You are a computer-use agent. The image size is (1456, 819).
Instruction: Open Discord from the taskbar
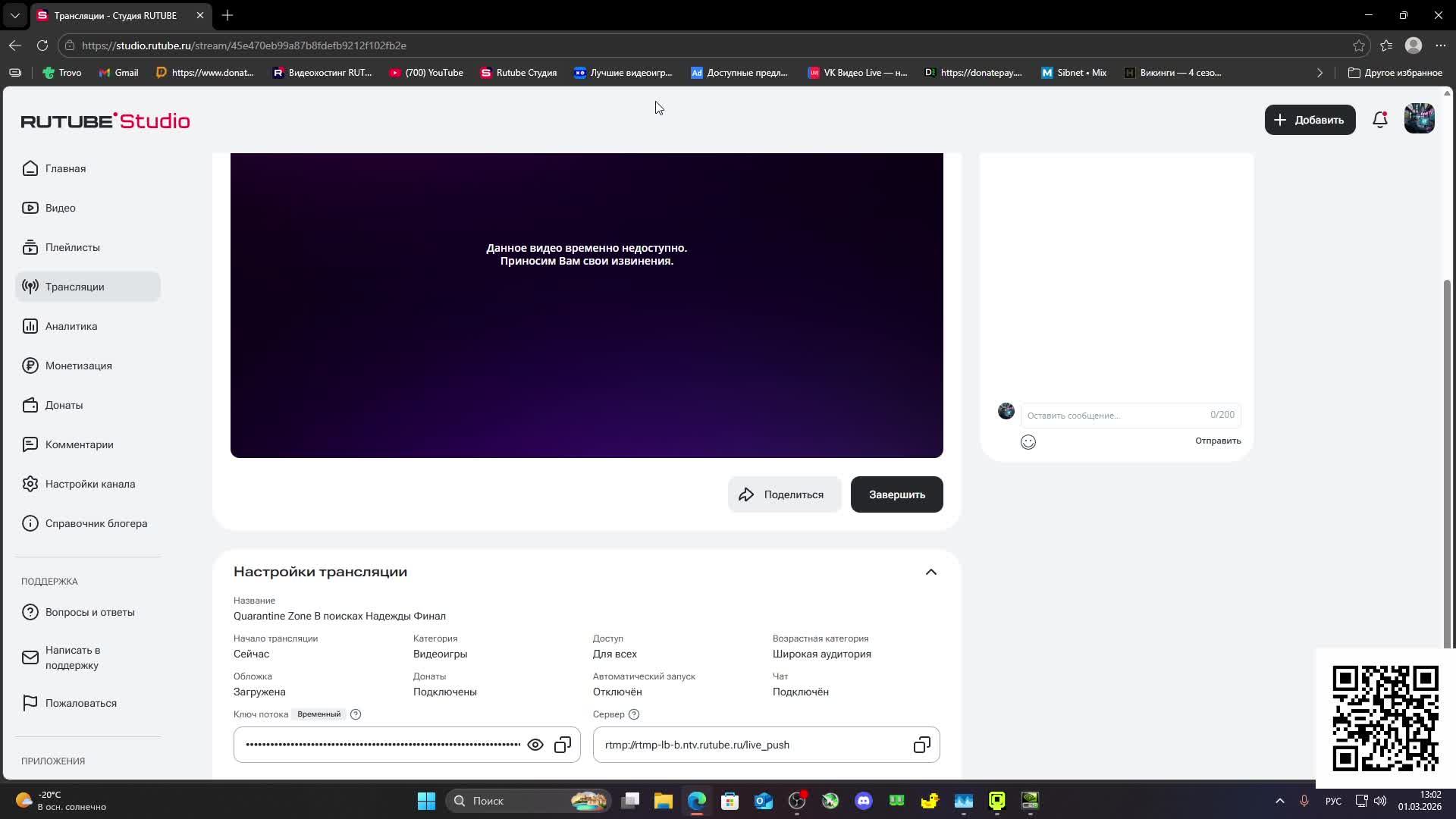pyautogui.click(x=864, y=801)
